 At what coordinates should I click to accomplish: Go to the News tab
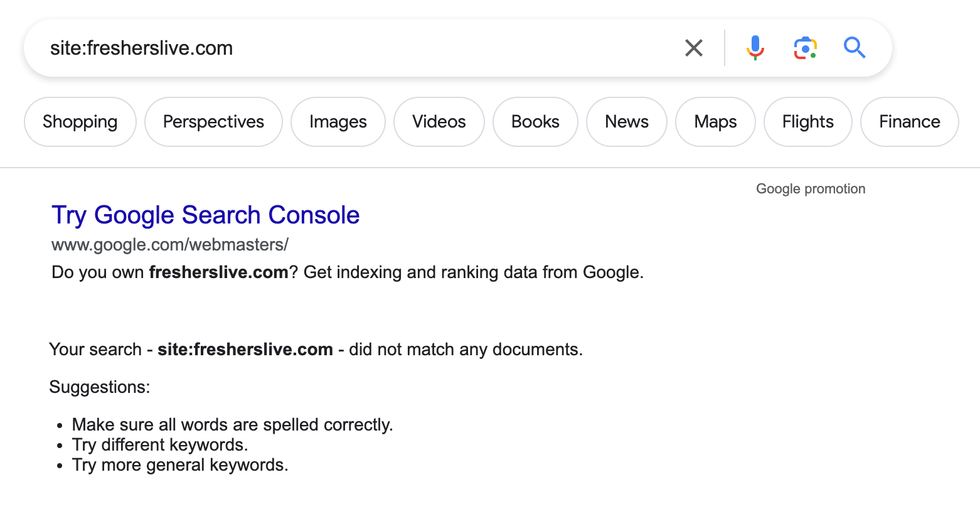[x=626, y=122]
